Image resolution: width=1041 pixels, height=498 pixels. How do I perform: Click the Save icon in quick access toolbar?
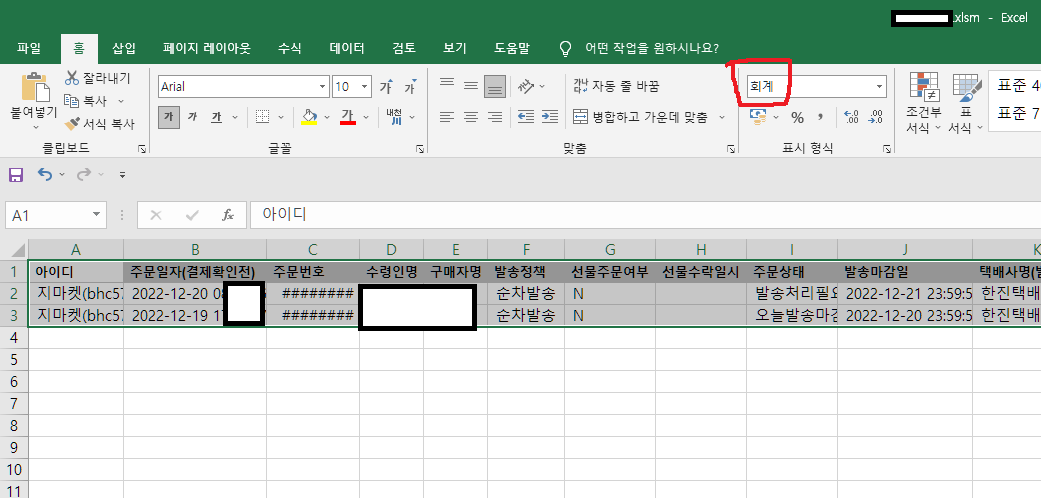16,175
